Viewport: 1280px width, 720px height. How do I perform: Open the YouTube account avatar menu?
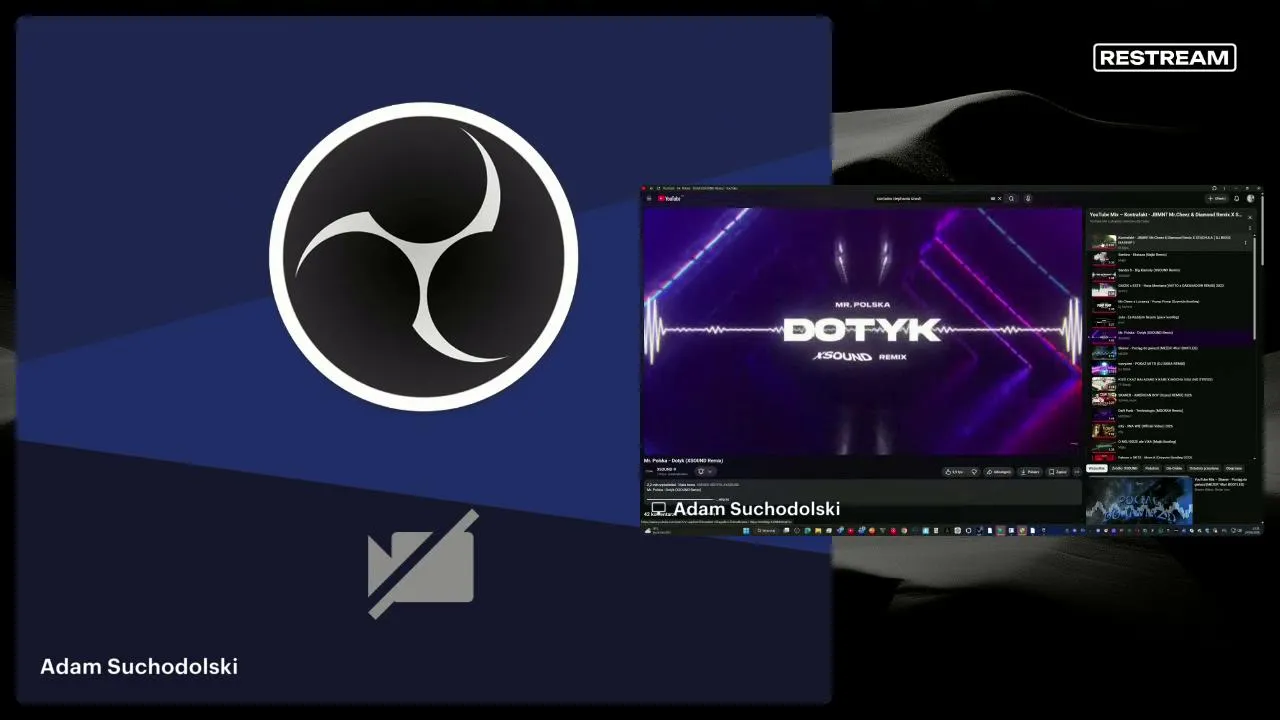pyautogui.click(x=1250, y=198)
